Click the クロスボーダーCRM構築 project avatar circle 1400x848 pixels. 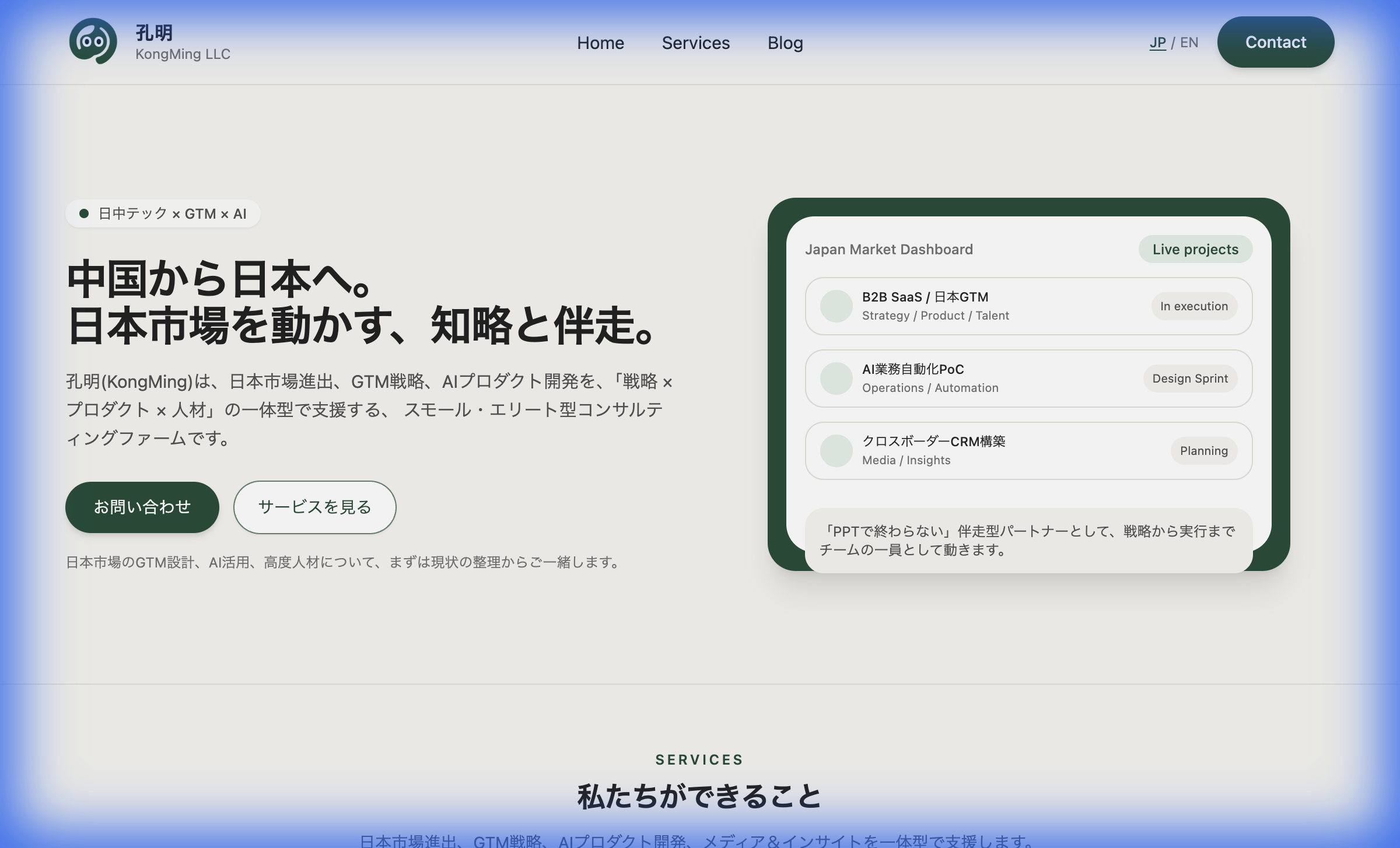[x=836, y=451]
